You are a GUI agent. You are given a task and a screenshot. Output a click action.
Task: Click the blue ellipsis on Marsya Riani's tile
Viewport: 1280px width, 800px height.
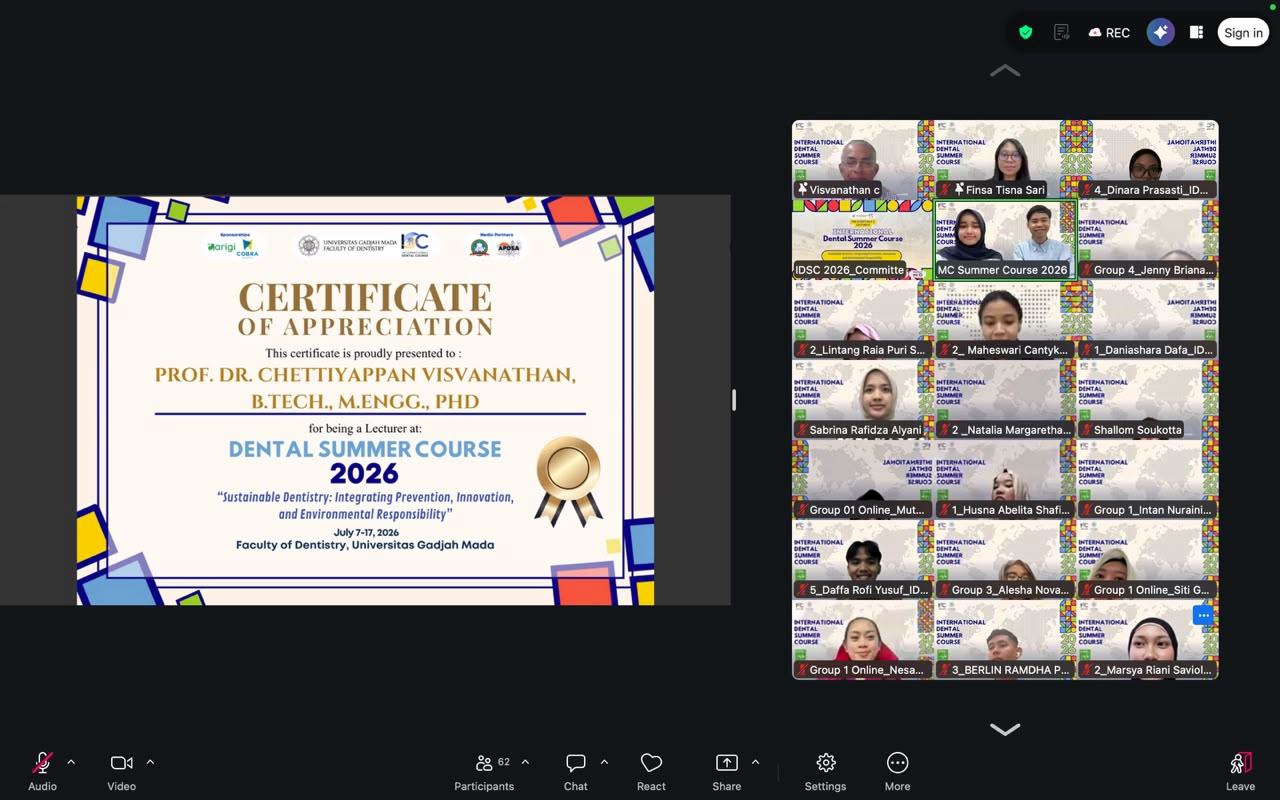pyautogui.click(x=1203, y=616)
